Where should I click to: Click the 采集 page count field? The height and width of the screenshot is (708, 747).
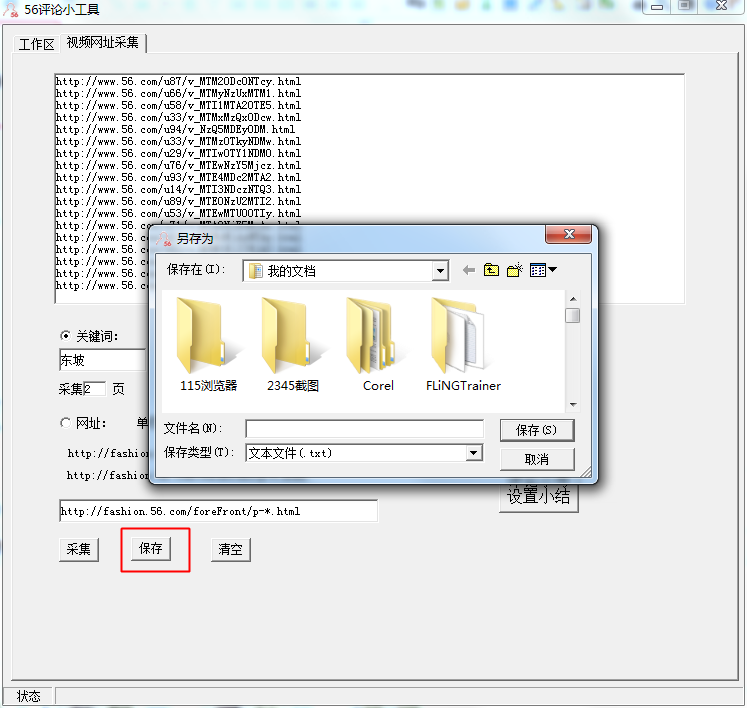94,389
